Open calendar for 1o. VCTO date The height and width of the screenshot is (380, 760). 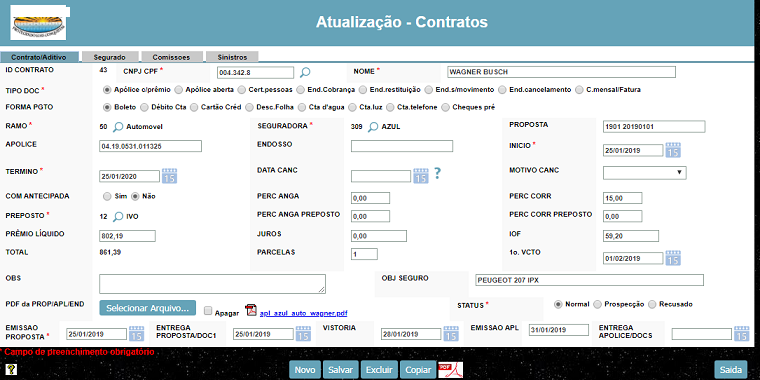click(673, 258)
